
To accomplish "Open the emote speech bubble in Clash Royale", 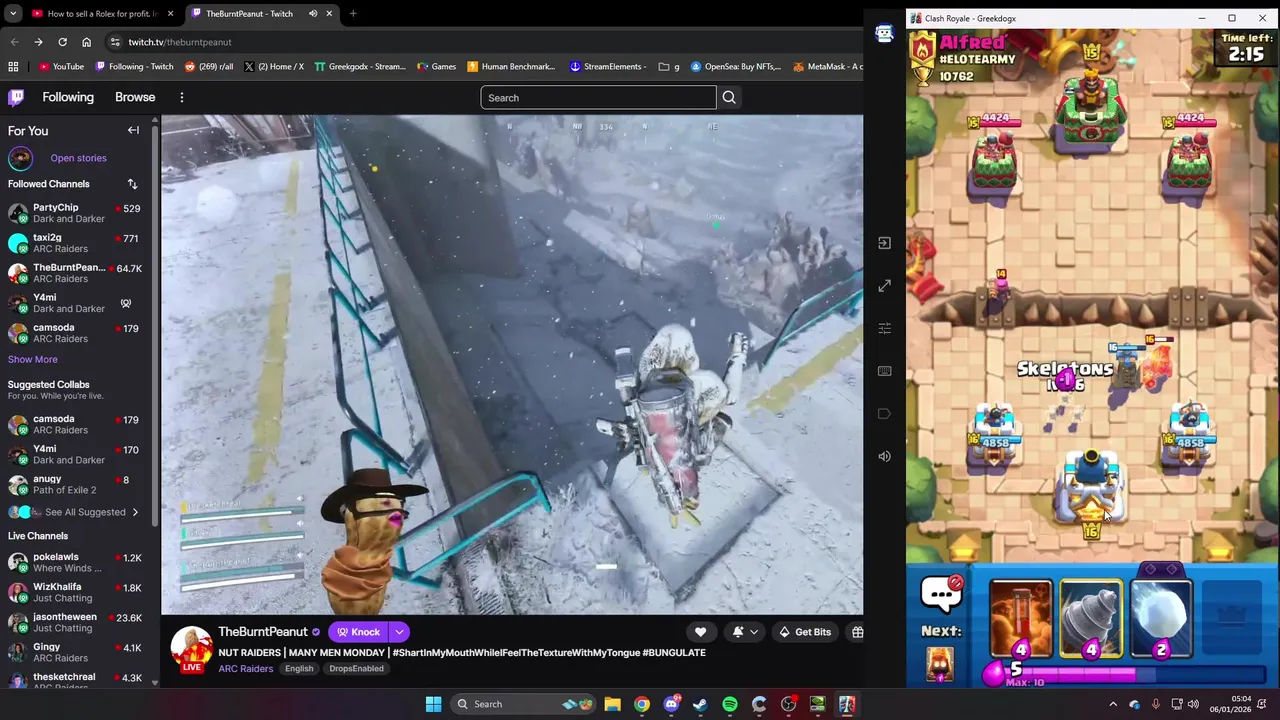I will (941, 594).
